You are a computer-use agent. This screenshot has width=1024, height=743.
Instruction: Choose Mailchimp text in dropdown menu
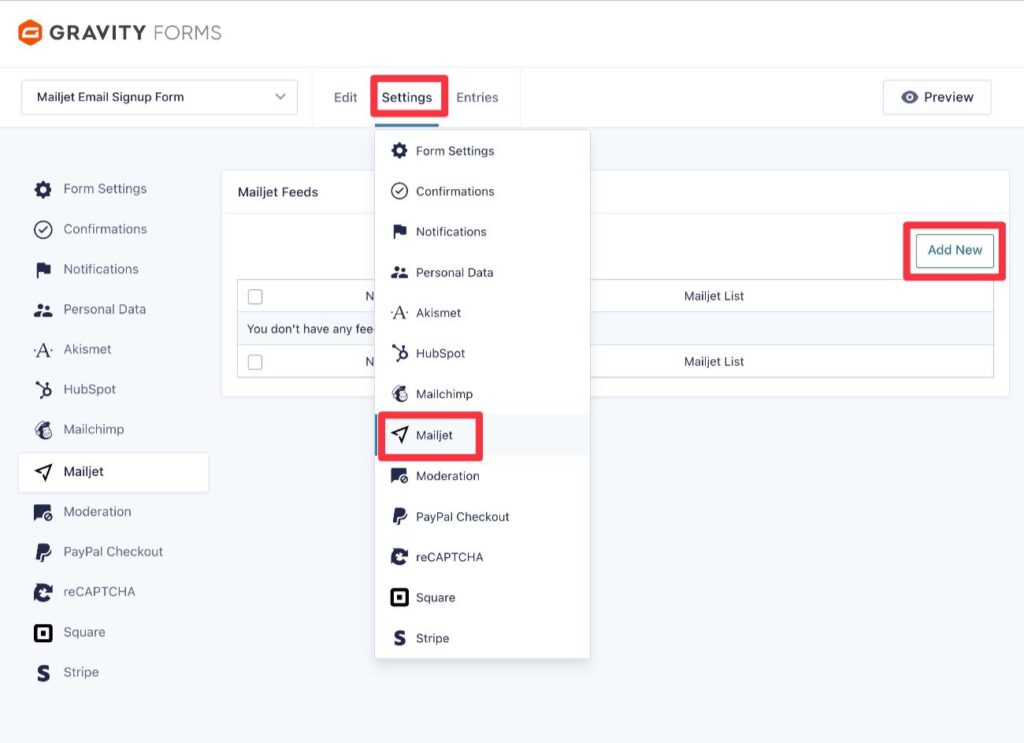[x=444, y=394]
